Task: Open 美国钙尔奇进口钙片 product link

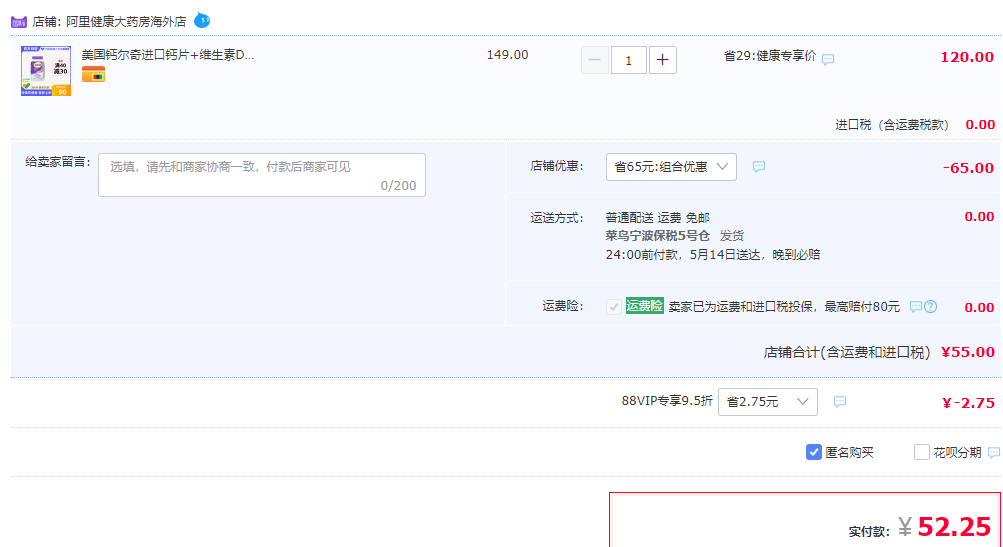Action: pyautogui.click(x=168, y=55)
